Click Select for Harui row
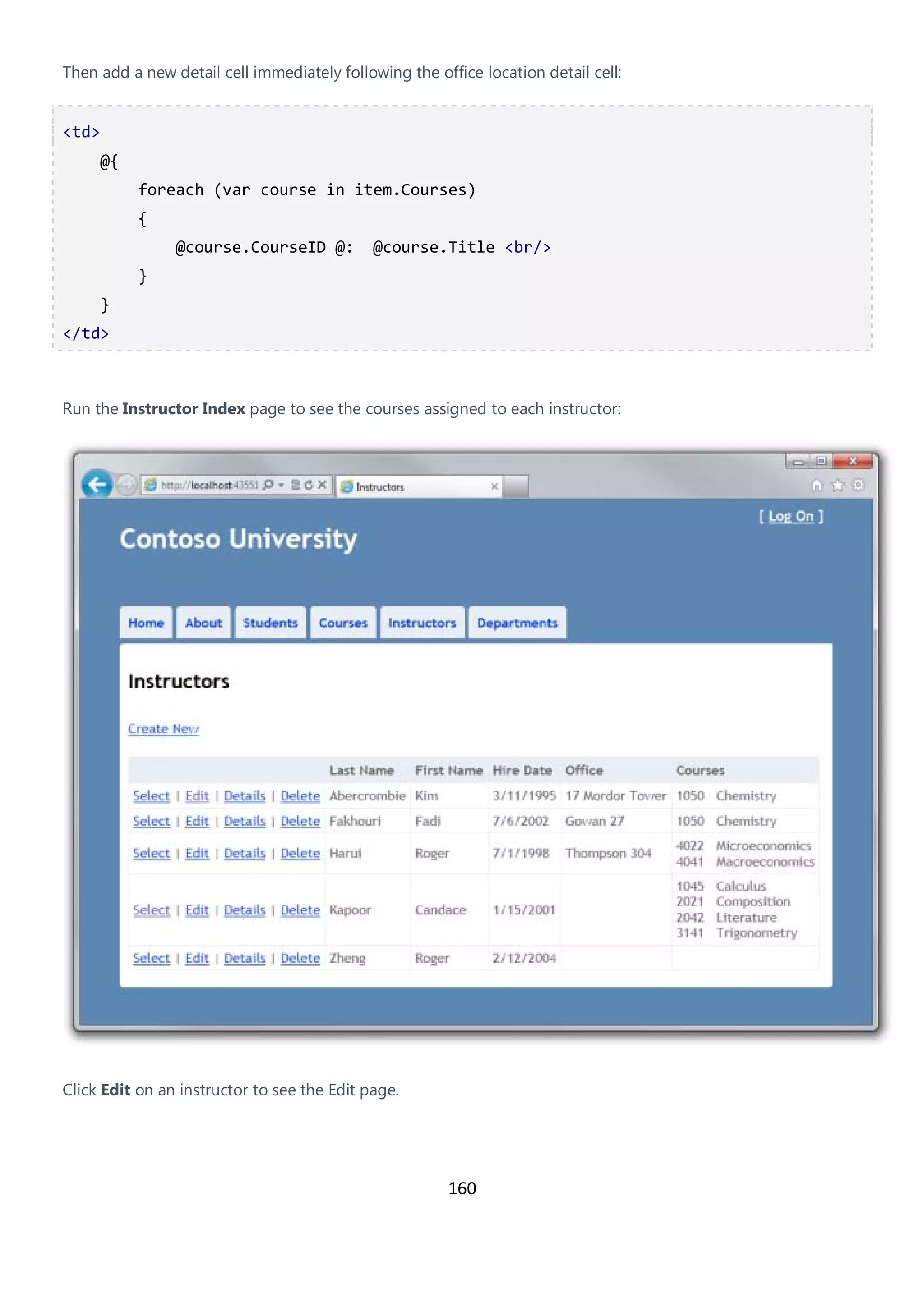This screenshot has height=1289, width=924. coord(152,853)
